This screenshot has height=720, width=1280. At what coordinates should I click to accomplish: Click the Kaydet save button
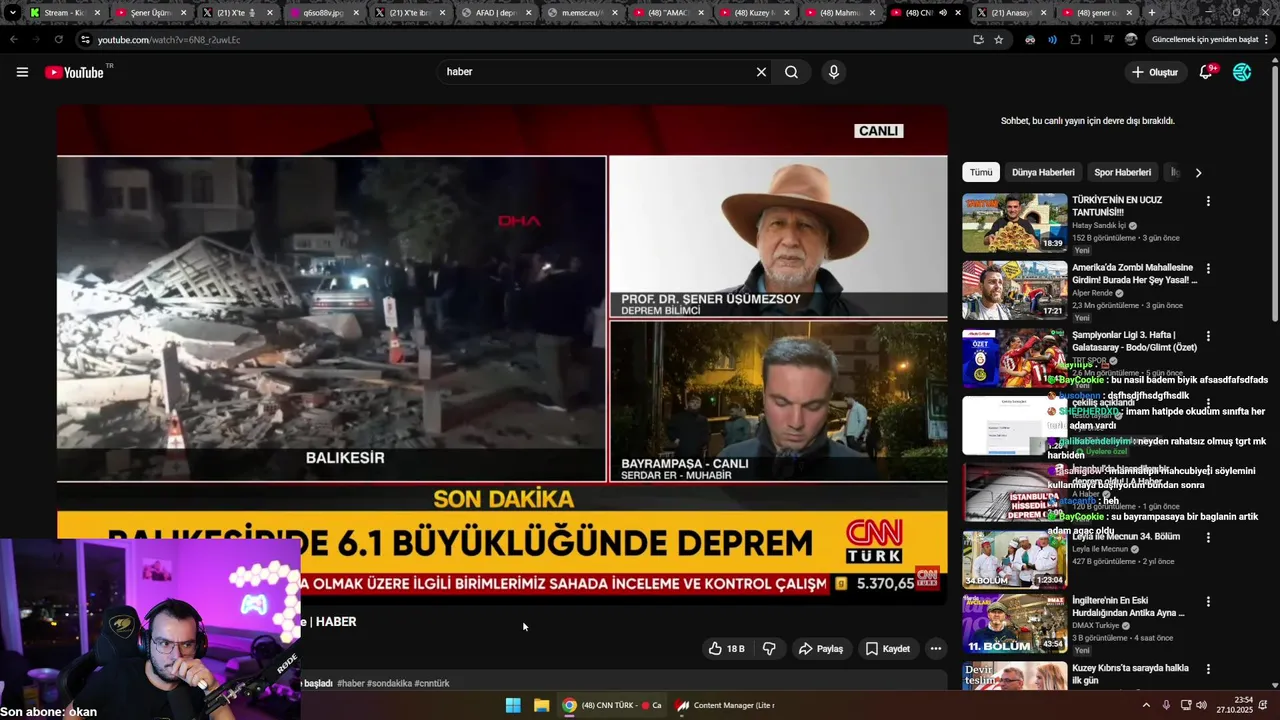(x=887, y=649)
